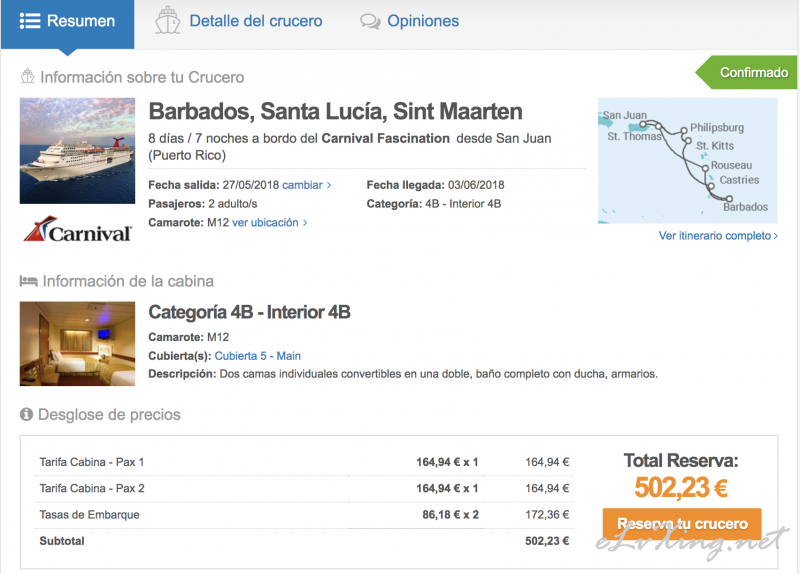This screenshot has width=800, height=574.
Task: Click the Categoría 4B - Interior 4B heading
Action: point(249,312)
